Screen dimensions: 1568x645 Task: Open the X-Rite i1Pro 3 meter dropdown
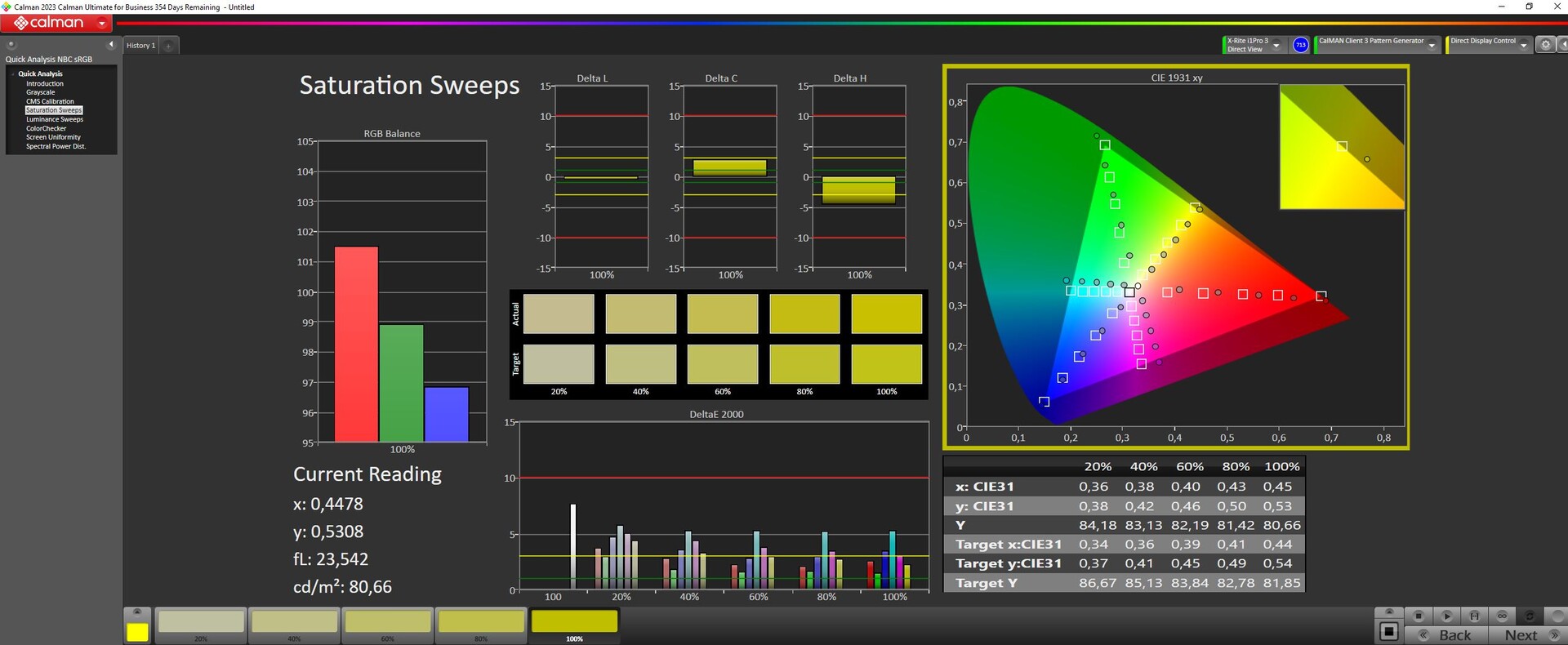(x=1276, y=46)
